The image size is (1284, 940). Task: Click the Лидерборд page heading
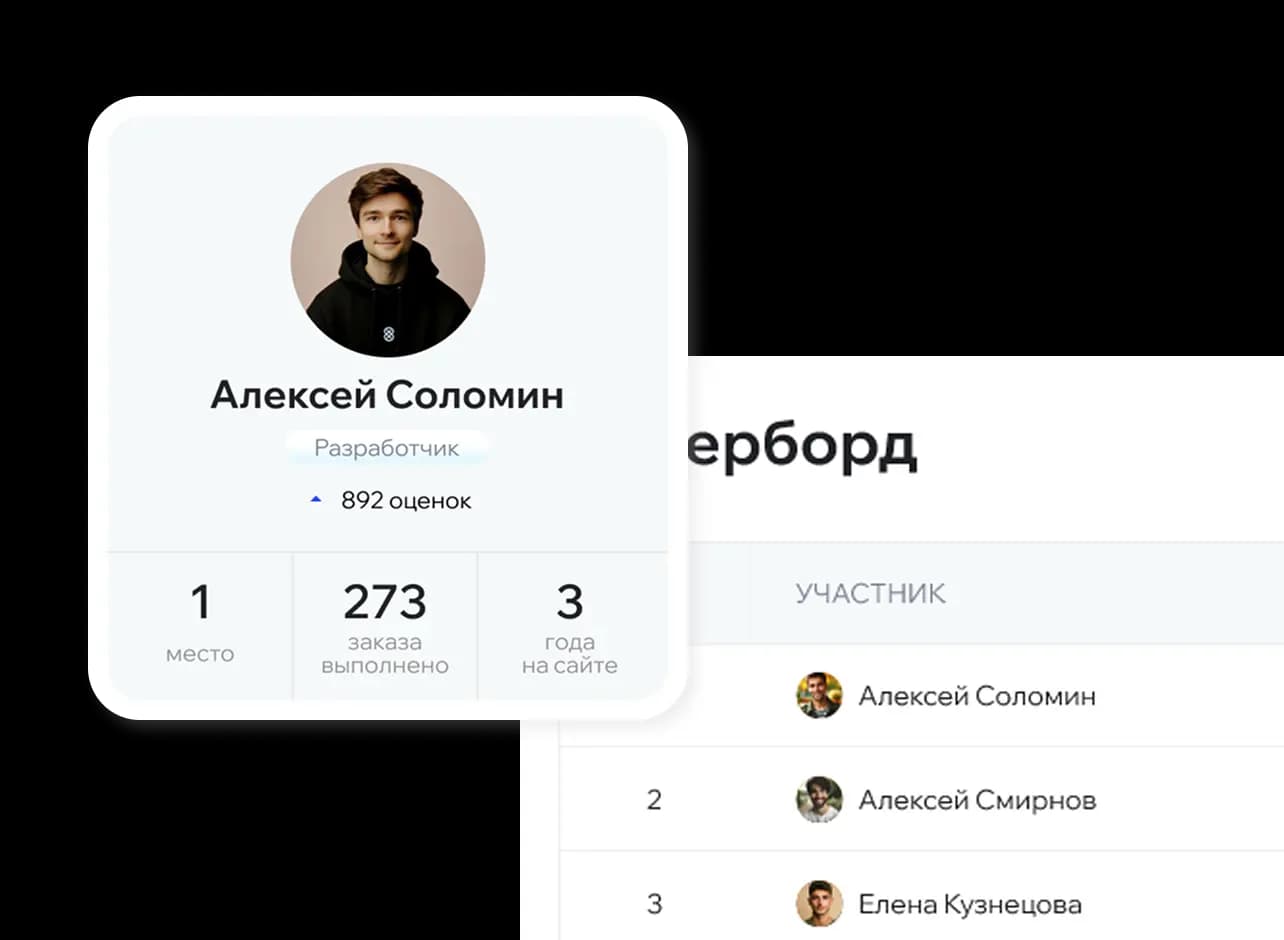click(802, 447)
